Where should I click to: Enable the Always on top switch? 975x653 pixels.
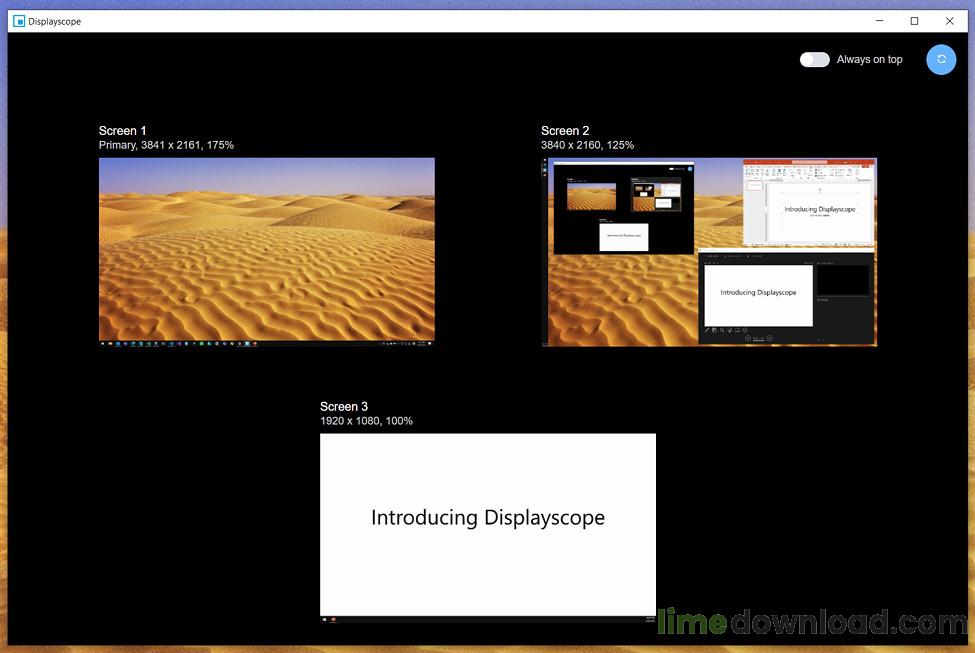coord(815,60)
